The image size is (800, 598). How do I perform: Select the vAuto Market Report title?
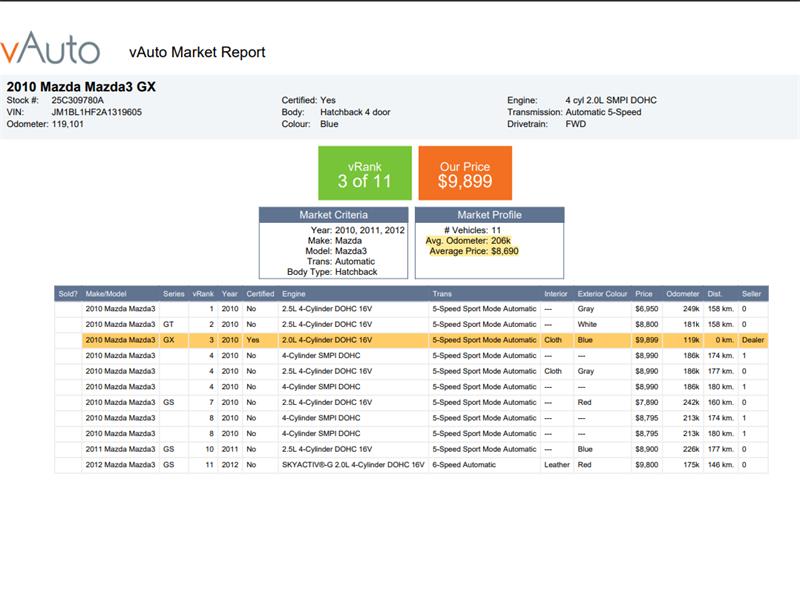click(197, 52)
